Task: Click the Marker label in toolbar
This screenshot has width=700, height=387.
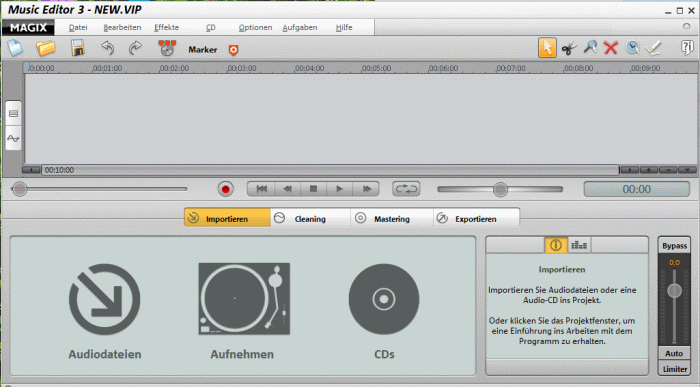Action: [203, 50]
